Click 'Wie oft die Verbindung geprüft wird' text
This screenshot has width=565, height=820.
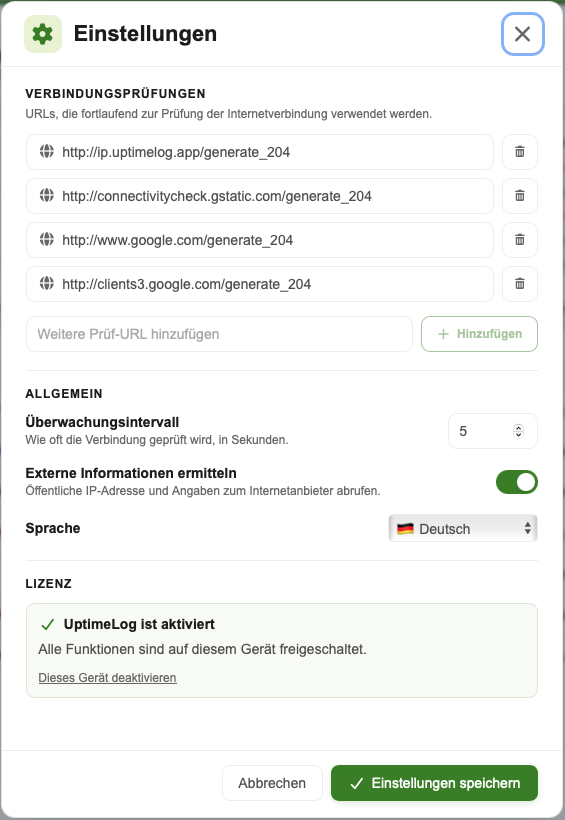157,440
